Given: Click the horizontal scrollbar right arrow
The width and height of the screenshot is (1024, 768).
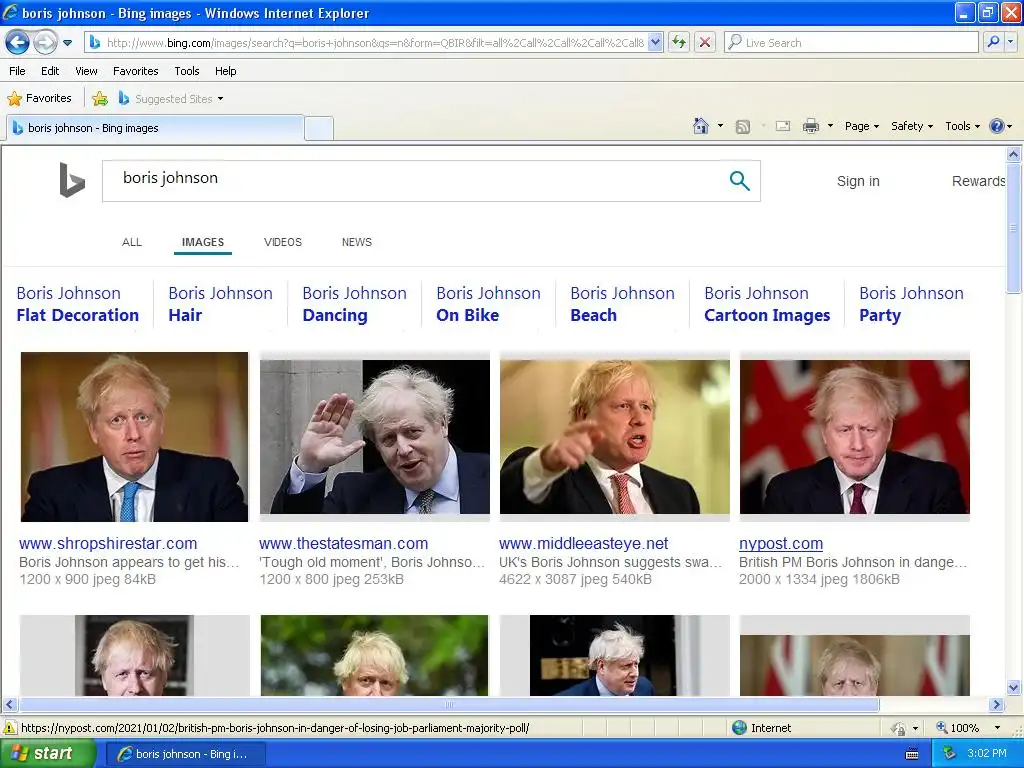Looking at the screenshot, I should pos(997,705).
